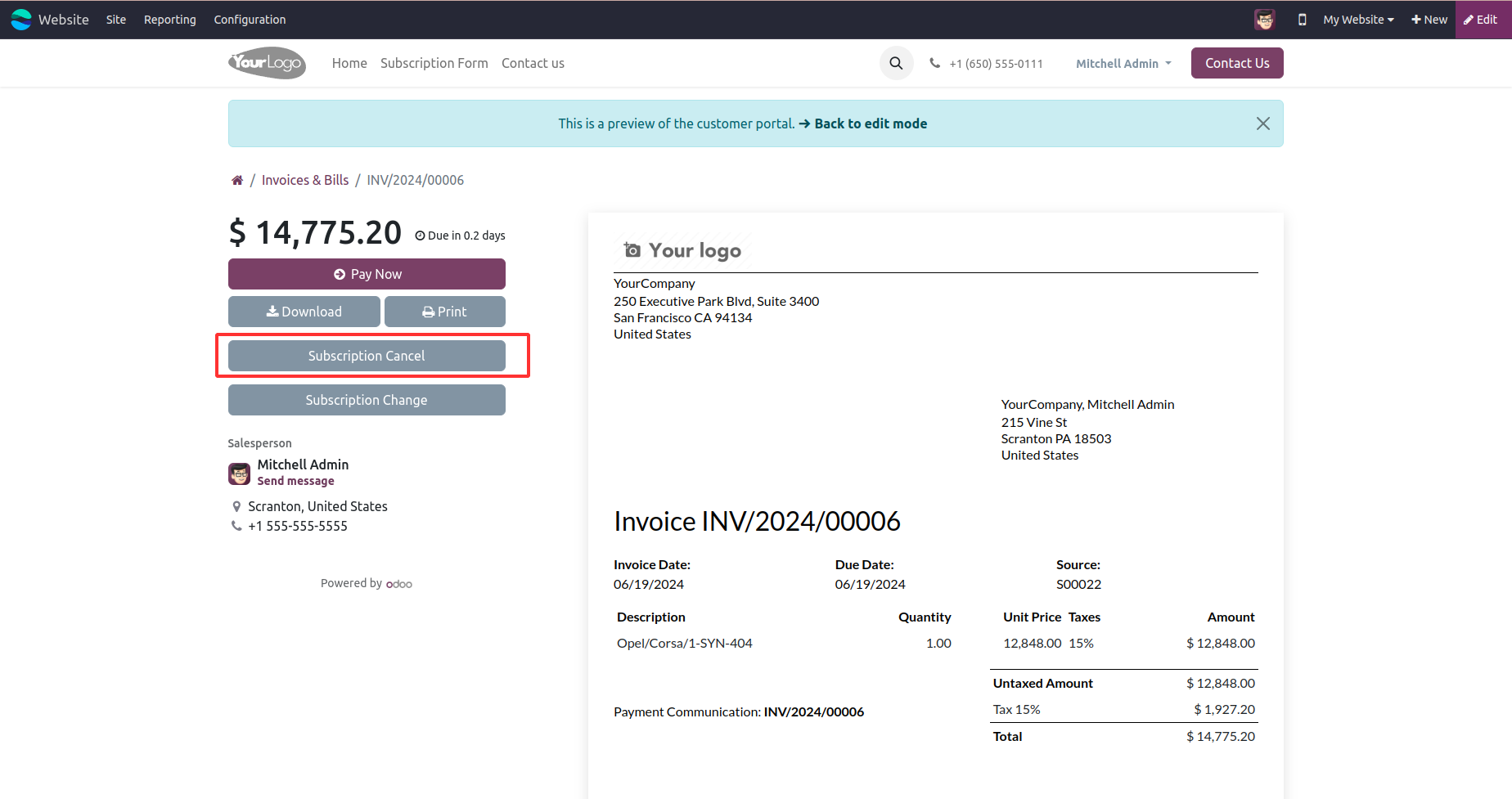This screenshot has width=1512, height=799.
Task: Dismiss the portal preview banner X
Action: [x=1262, y=123]
